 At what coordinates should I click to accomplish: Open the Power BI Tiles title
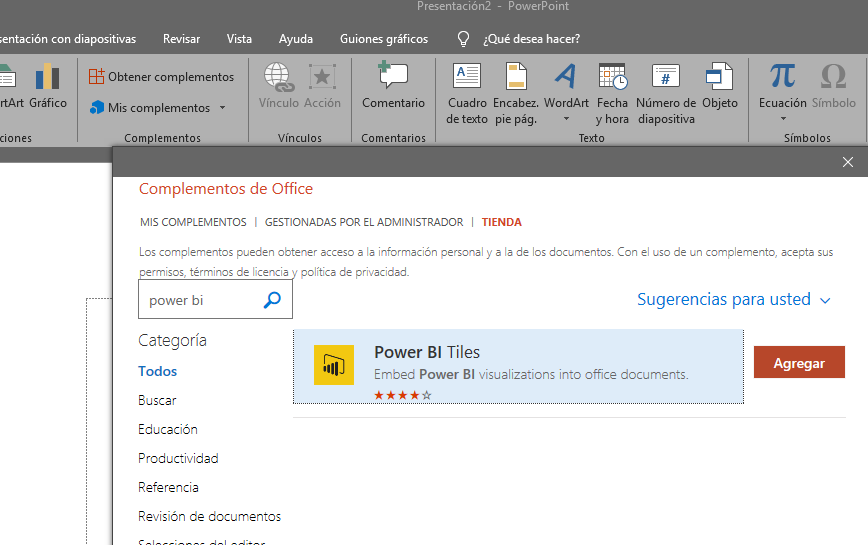pos(427,352)
